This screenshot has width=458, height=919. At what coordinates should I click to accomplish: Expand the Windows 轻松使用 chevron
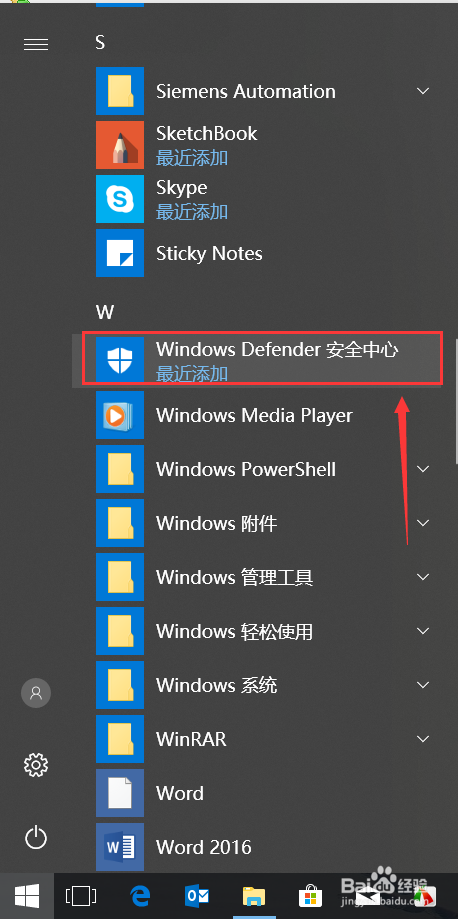[423, 631]
